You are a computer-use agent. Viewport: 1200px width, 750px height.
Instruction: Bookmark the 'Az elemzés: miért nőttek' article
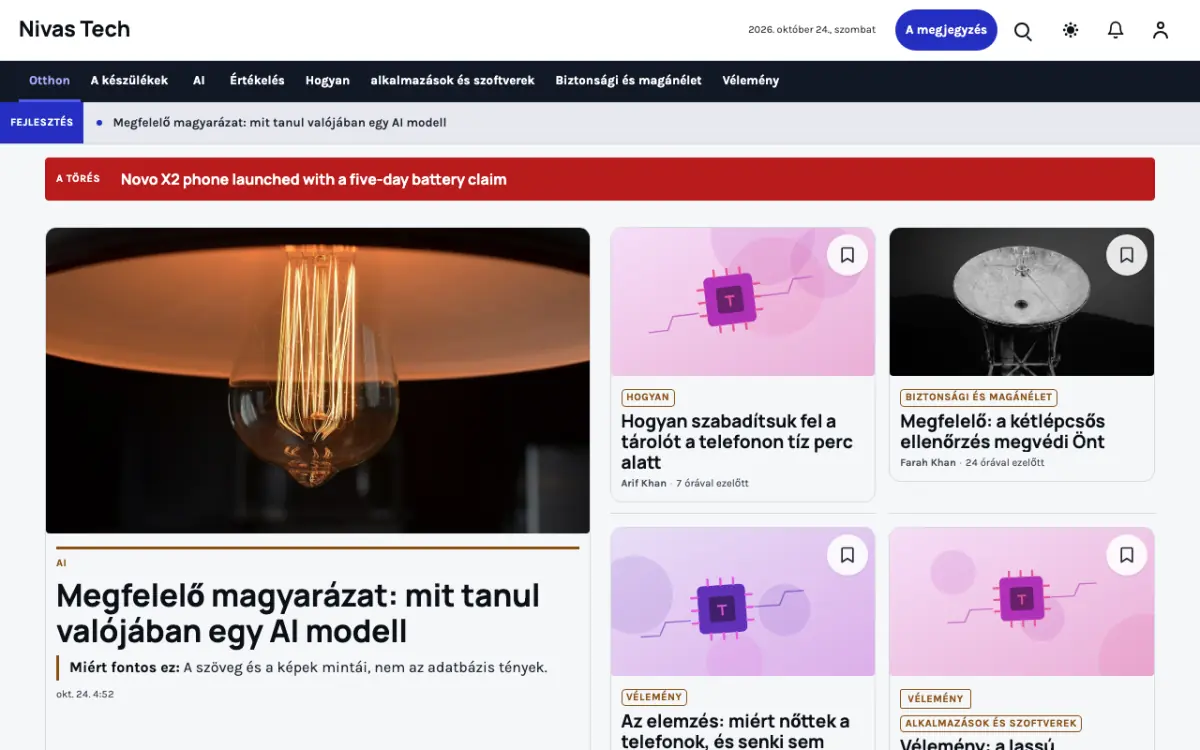coord(847,555)
